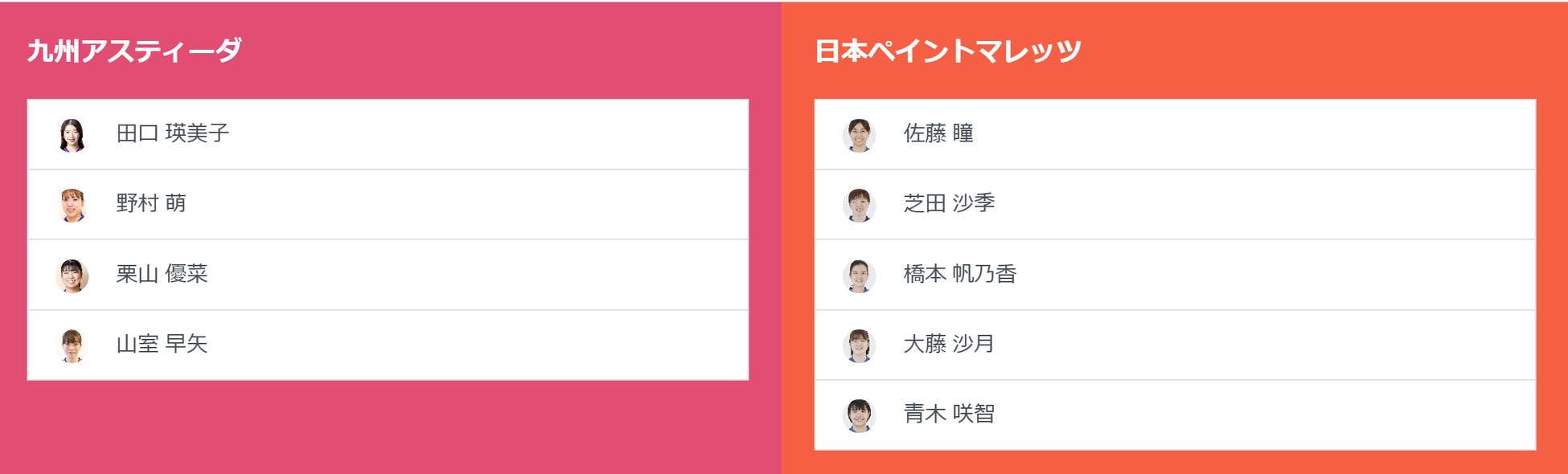Open player name 青木 咲智
1568x474 pixels.
pyautogui.click(x=949, y=414)
